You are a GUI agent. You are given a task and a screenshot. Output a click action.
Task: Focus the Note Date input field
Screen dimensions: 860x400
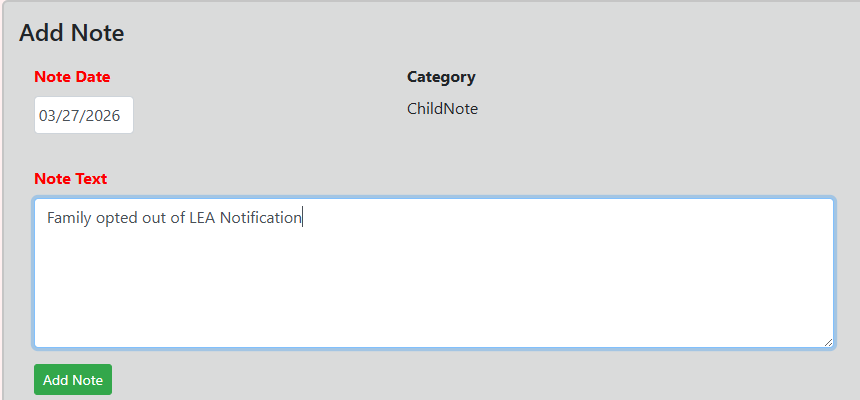[83, 115]
